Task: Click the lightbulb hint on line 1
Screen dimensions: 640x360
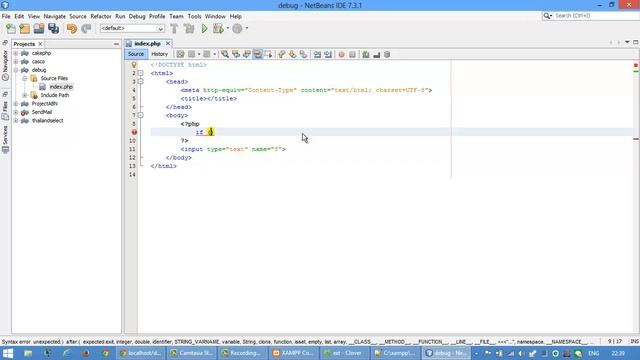Action: click(133, 65)
